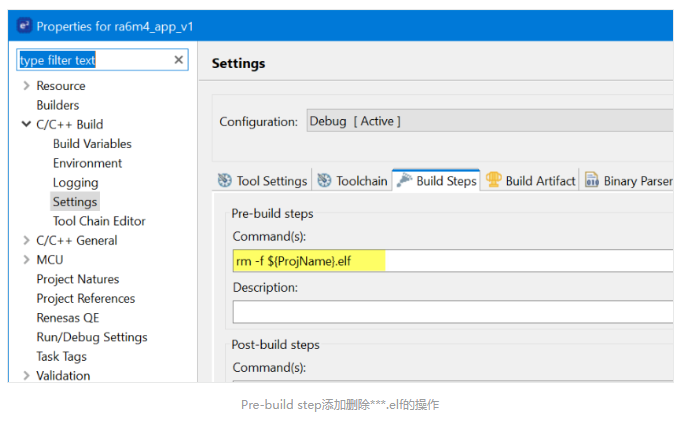Image resolution: width=683 pixels, height=422 pixels.
Task: Select Resource in the properties tree
Action: tap(61, 86)
